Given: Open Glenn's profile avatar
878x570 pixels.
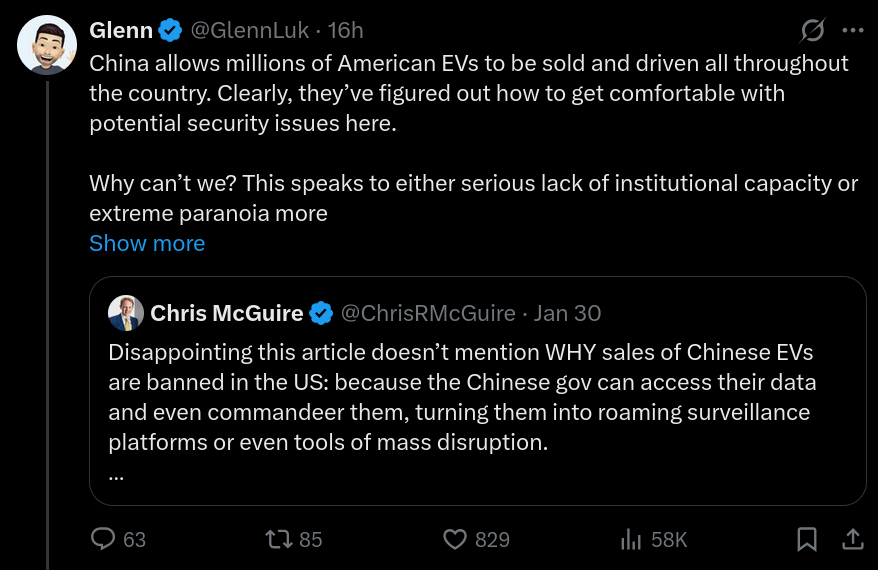Looking at the screenshot, I should (x=48, y=44).
